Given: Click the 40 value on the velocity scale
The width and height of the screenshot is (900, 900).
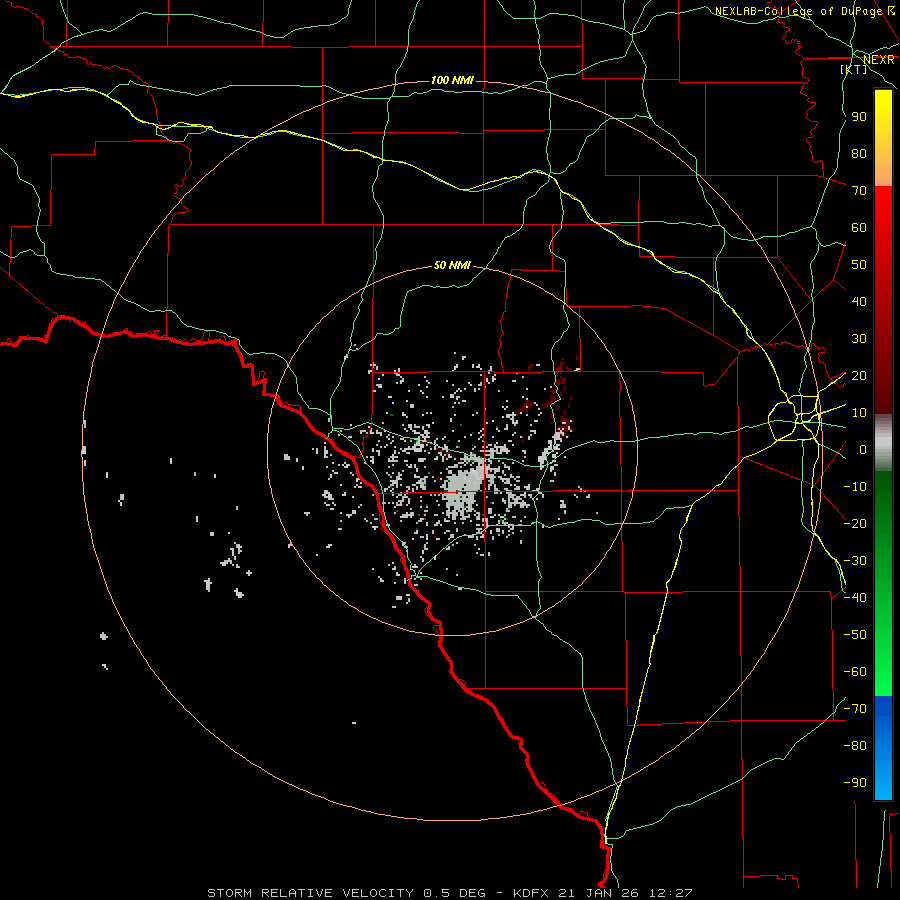Looking at the screenshot, I should click(859, 301).
